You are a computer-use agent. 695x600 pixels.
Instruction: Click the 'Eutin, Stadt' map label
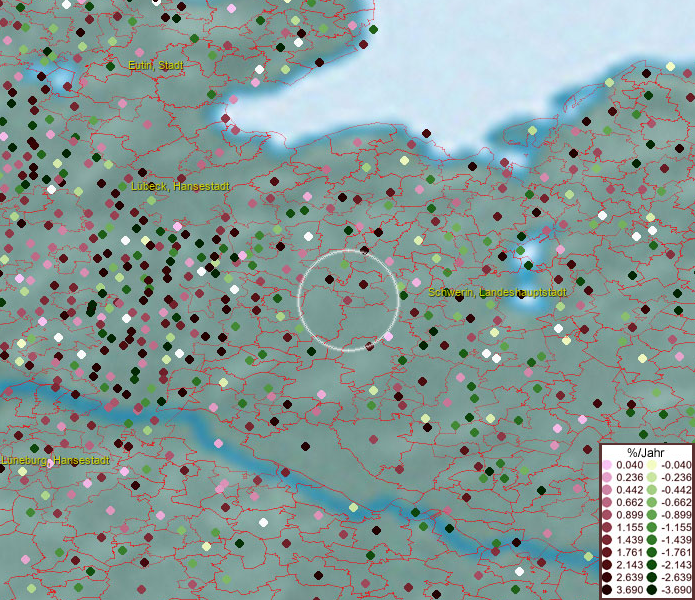coord(156,66)
